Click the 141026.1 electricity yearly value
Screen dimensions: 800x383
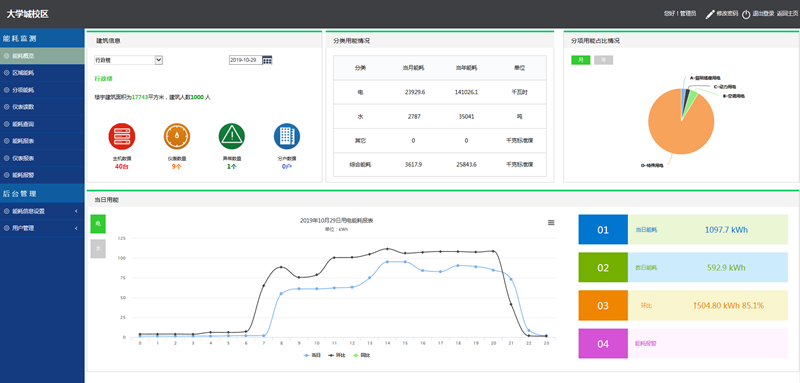click(x=466, y=92)
